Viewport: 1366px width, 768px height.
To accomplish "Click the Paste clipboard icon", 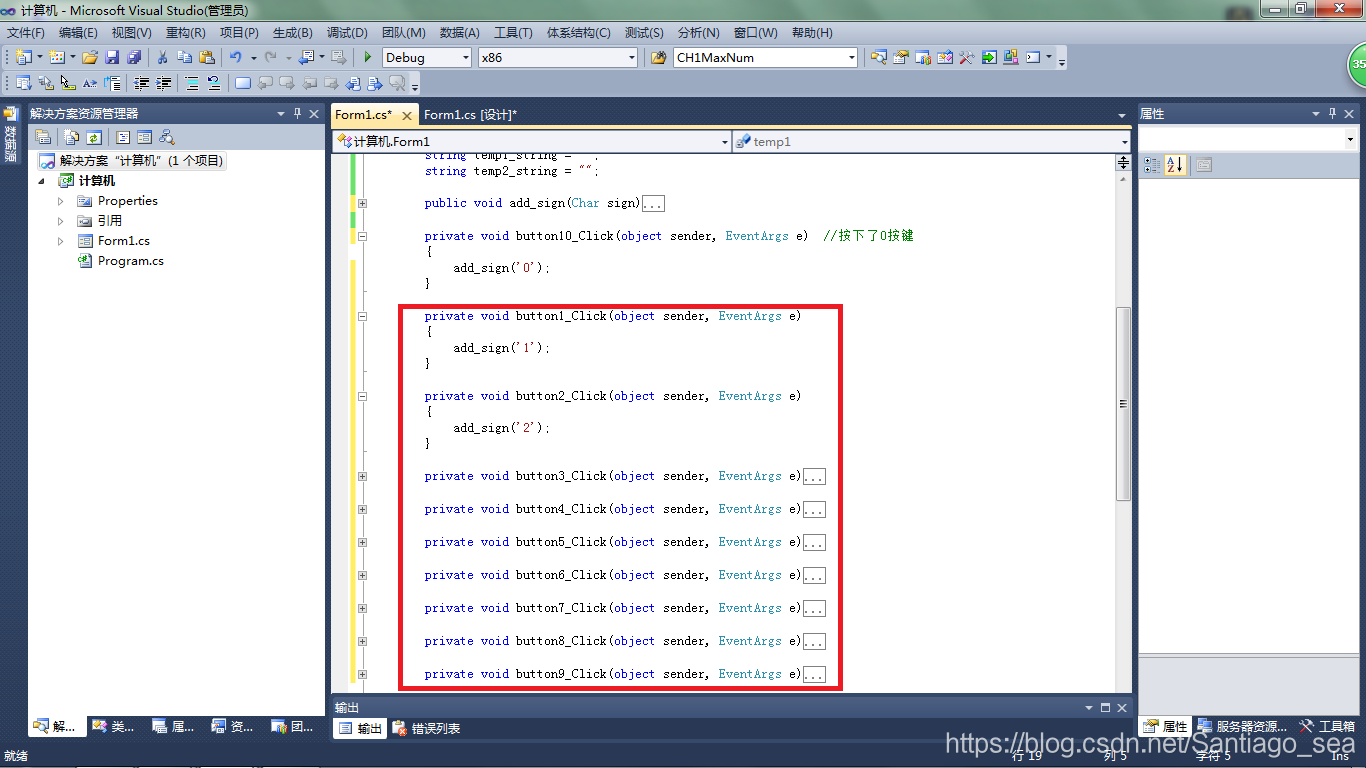I will coord(207,57).
